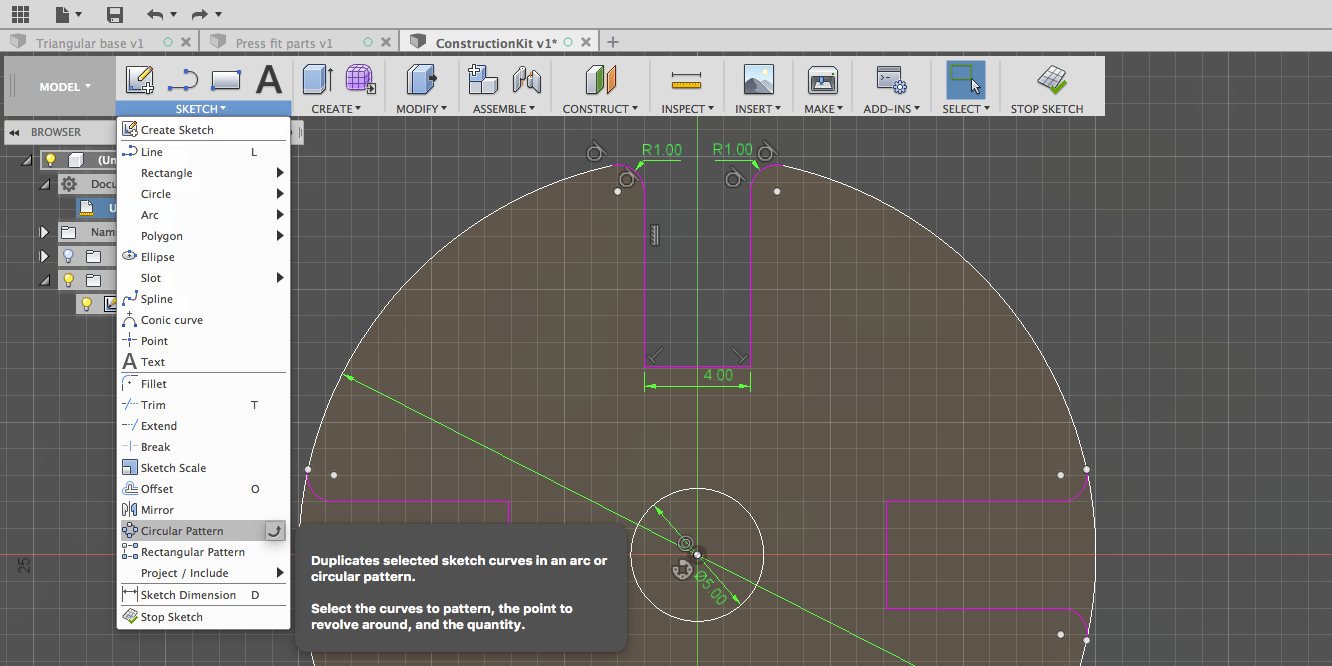The image size is (1332, 666).
Task: Open a new design tab with plus
Action: pos(613,42)
